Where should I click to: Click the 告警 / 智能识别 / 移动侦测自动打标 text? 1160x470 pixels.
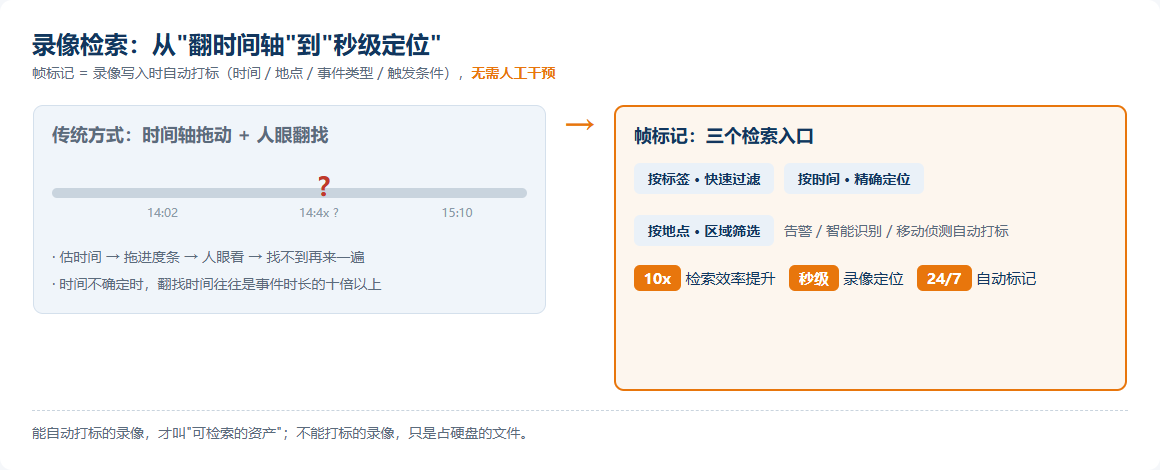click(896, 231)
